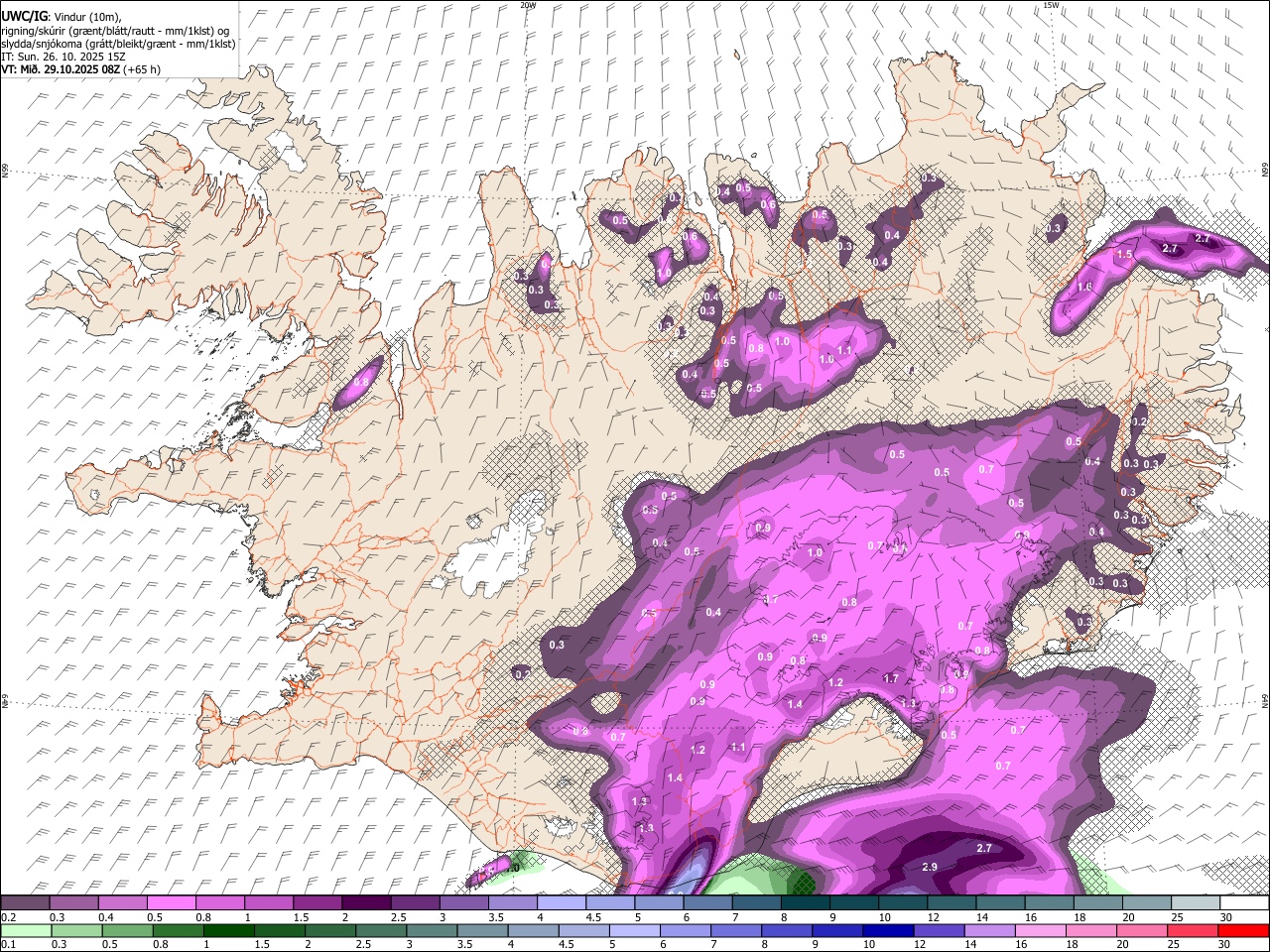Click the 'UWC/IG' title text

[x=25, y=15]
